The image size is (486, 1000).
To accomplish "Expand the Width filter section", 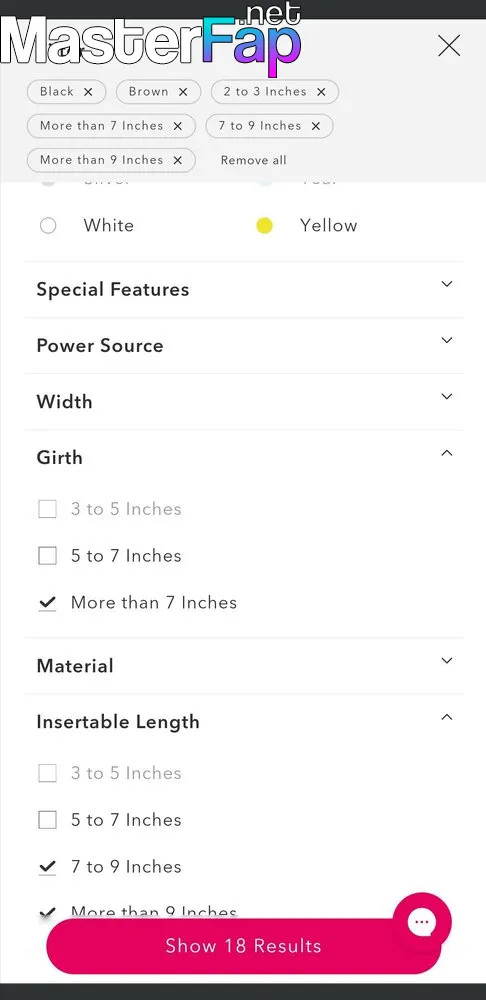I will [x=244, y=402].
